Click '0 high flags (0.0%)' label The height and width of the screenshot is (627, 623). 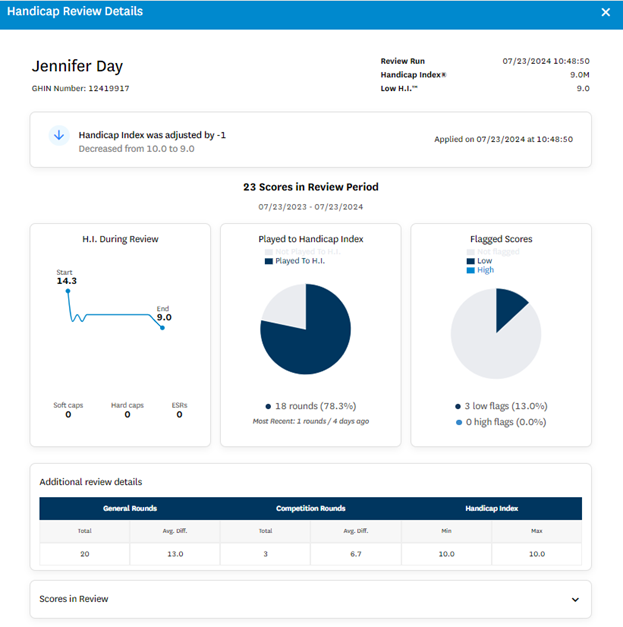click(x=506, y=422)
